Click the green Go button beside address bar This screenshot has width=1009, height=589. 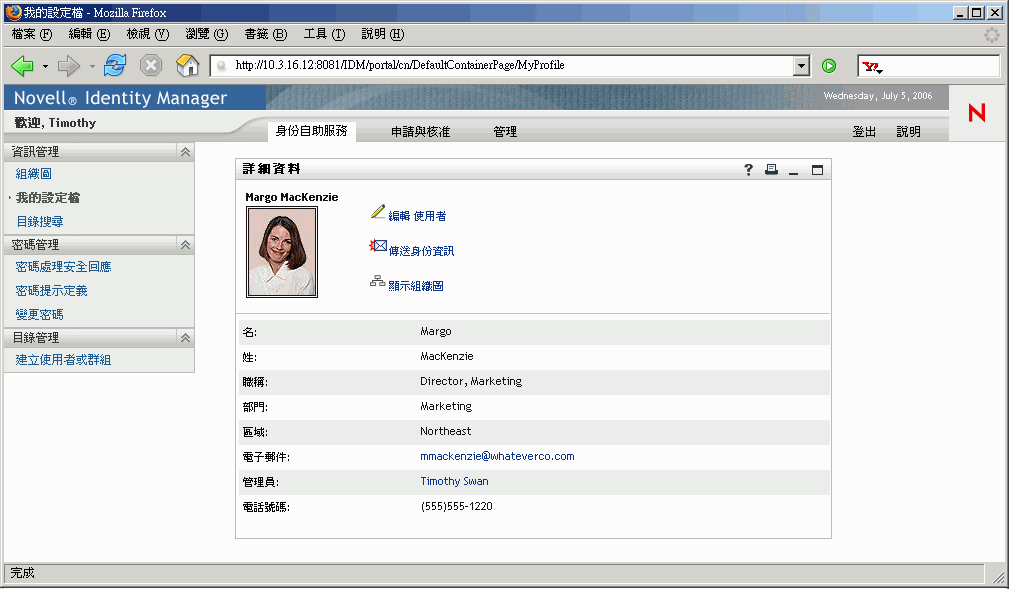(829, 66)
